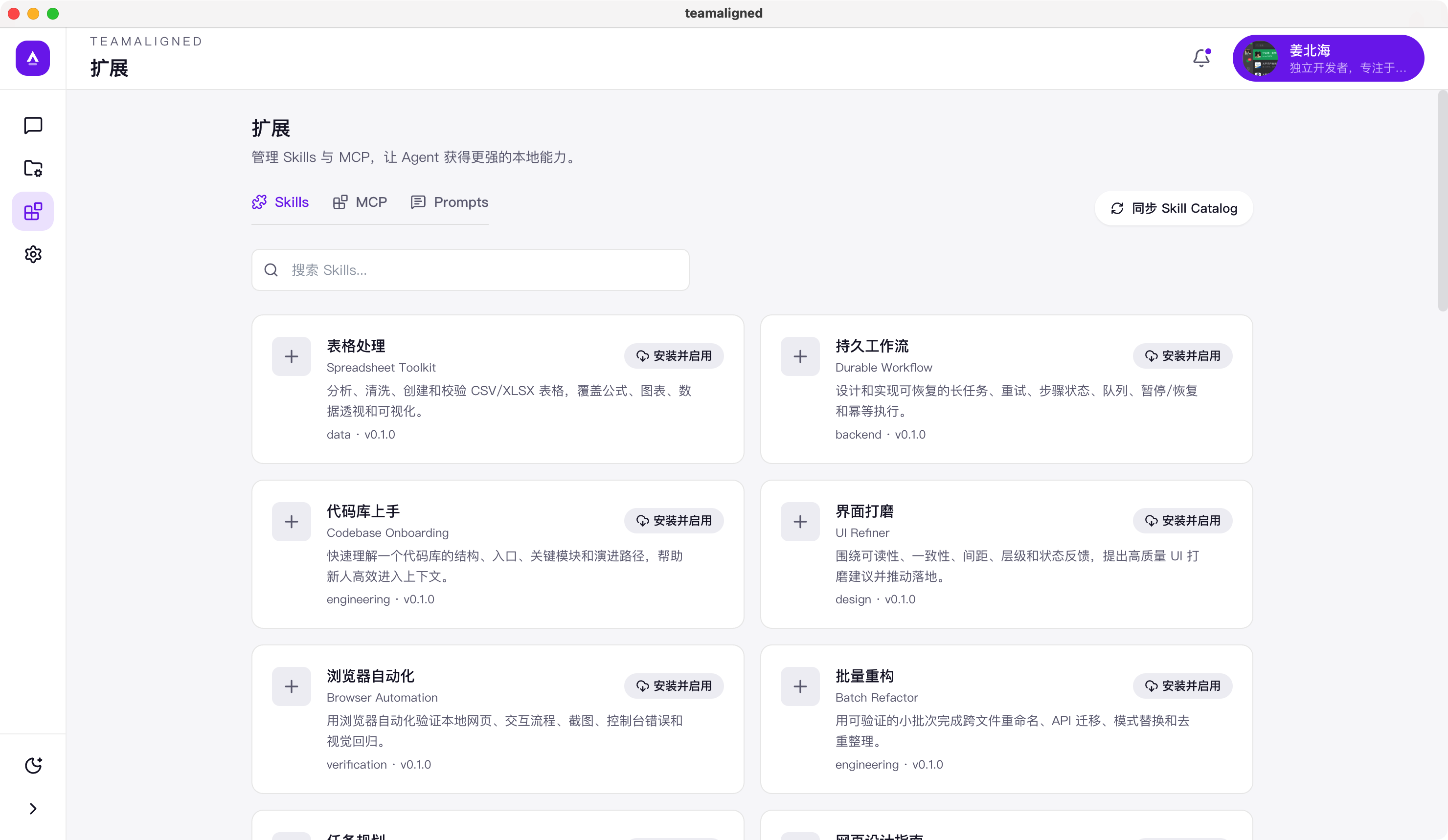The image size is (1448, 840).
Task: Click the plus icon for 浏览器自动化
Action: click(292, 686)
